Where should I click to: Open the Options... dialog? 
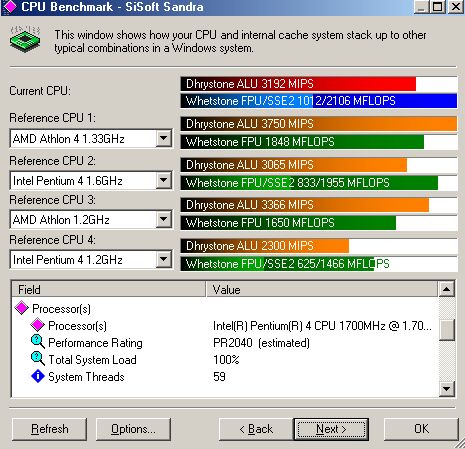point(133,429)
